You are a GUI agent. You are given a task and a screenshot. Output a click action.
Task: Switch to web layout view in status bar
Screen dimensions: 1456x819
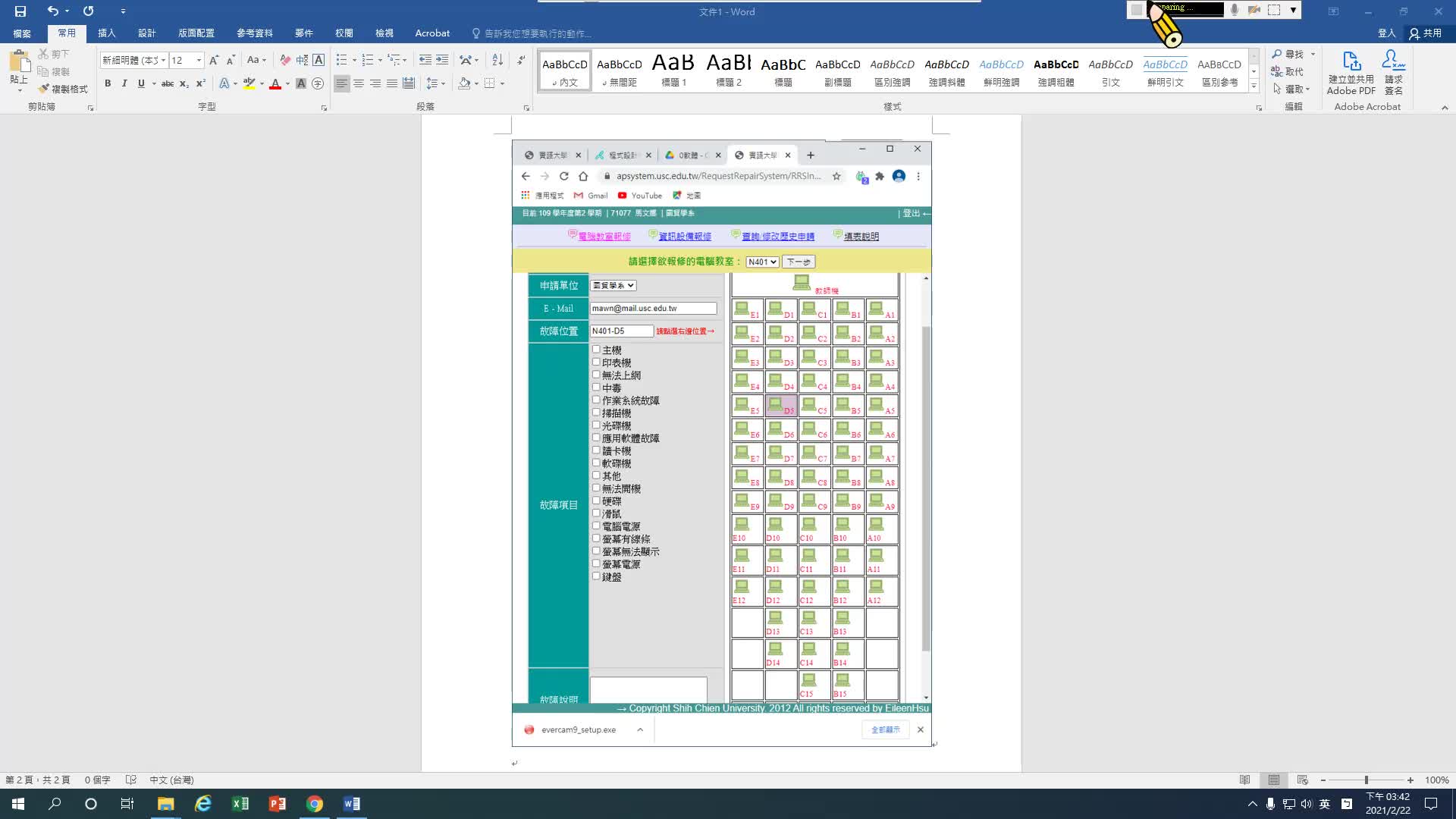[x=1303, y=780]
